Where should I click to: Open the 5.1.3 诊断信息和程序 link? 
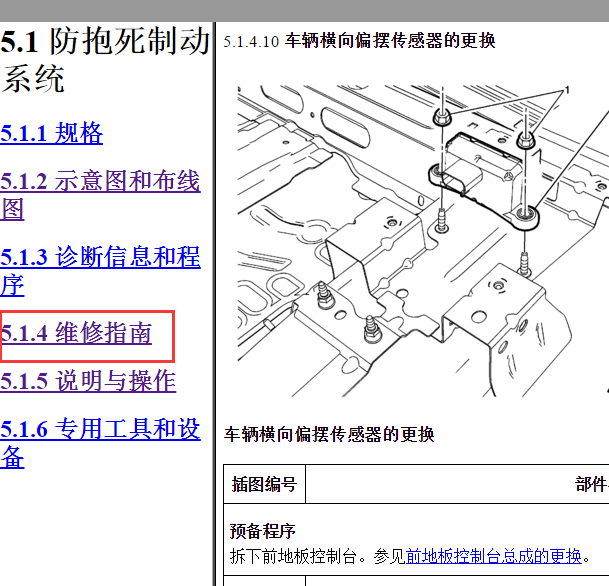coord(100,271)
